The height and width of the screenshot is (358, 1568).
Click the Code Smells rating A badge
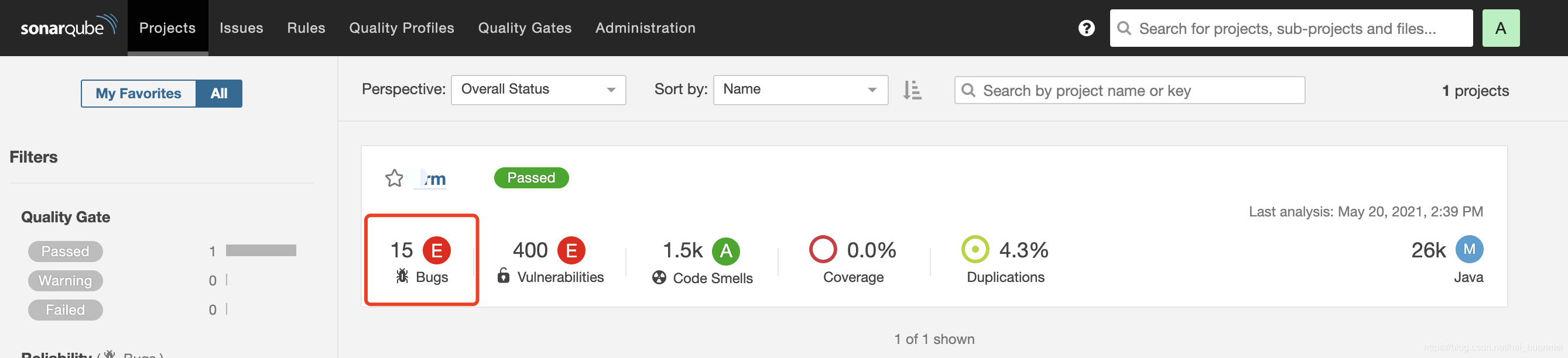pyautogui.click(x=725, y=250)
